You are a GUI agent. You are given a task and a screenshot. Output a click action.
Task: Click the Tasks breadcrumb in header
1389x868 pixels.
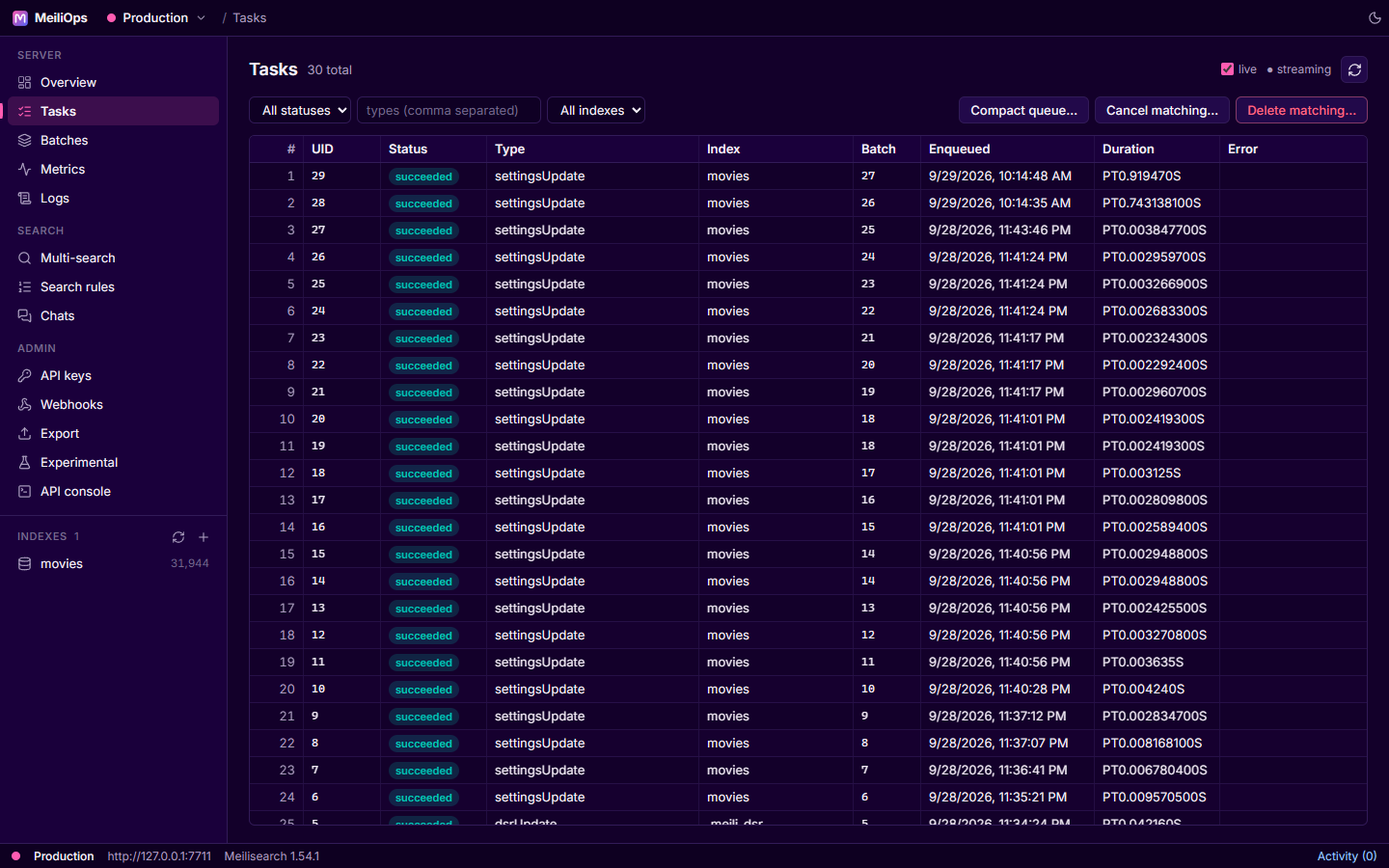point(250,18)
